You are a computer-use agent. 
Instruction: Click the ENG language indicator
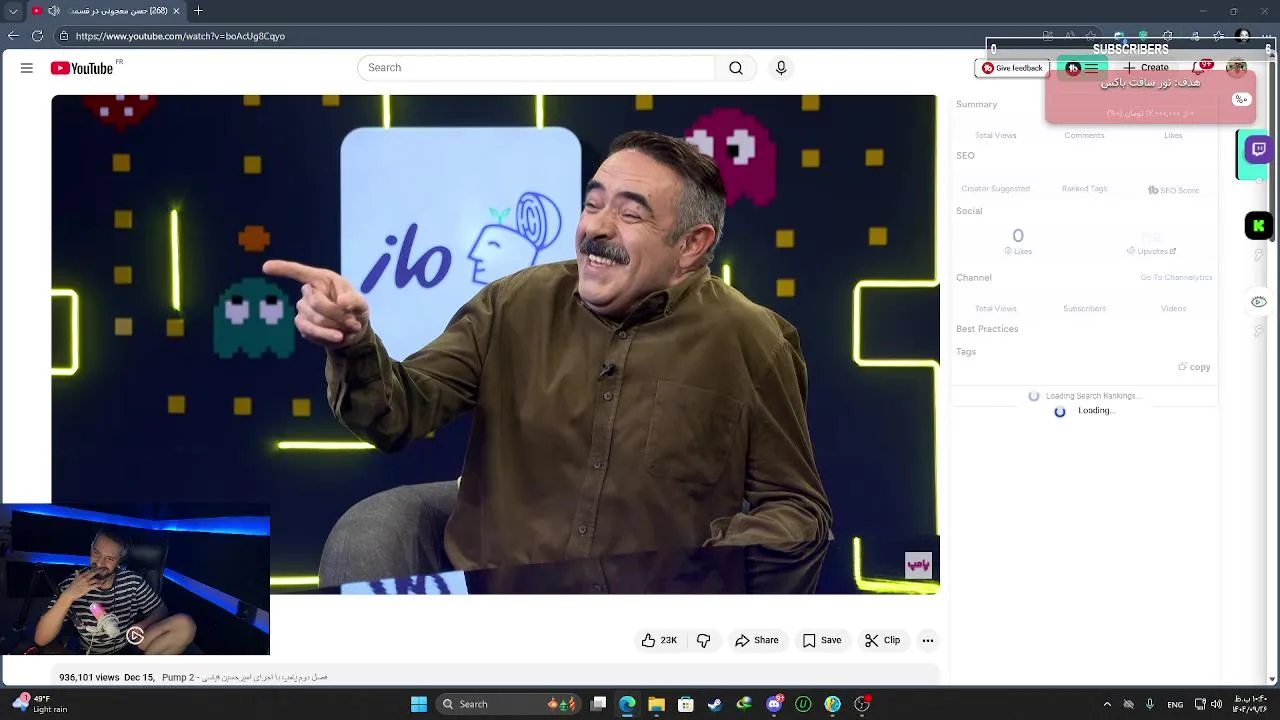(x=1175, y=704)
